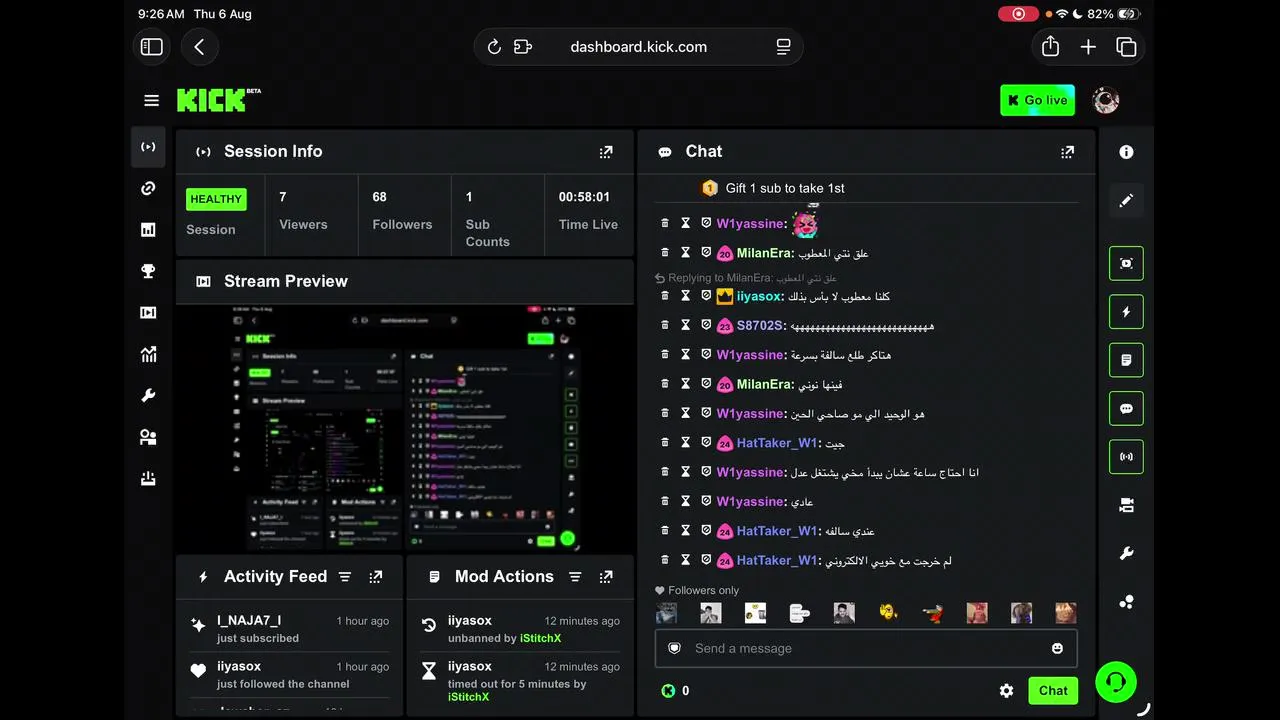Open the users icon in left sidebar
Image resolution: width=1280 pixels, height=720 pixels.
[148, 437]
